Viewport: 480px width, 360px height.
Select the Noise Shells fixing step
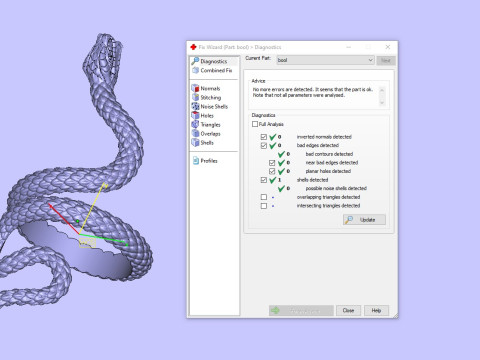[210, 106]
